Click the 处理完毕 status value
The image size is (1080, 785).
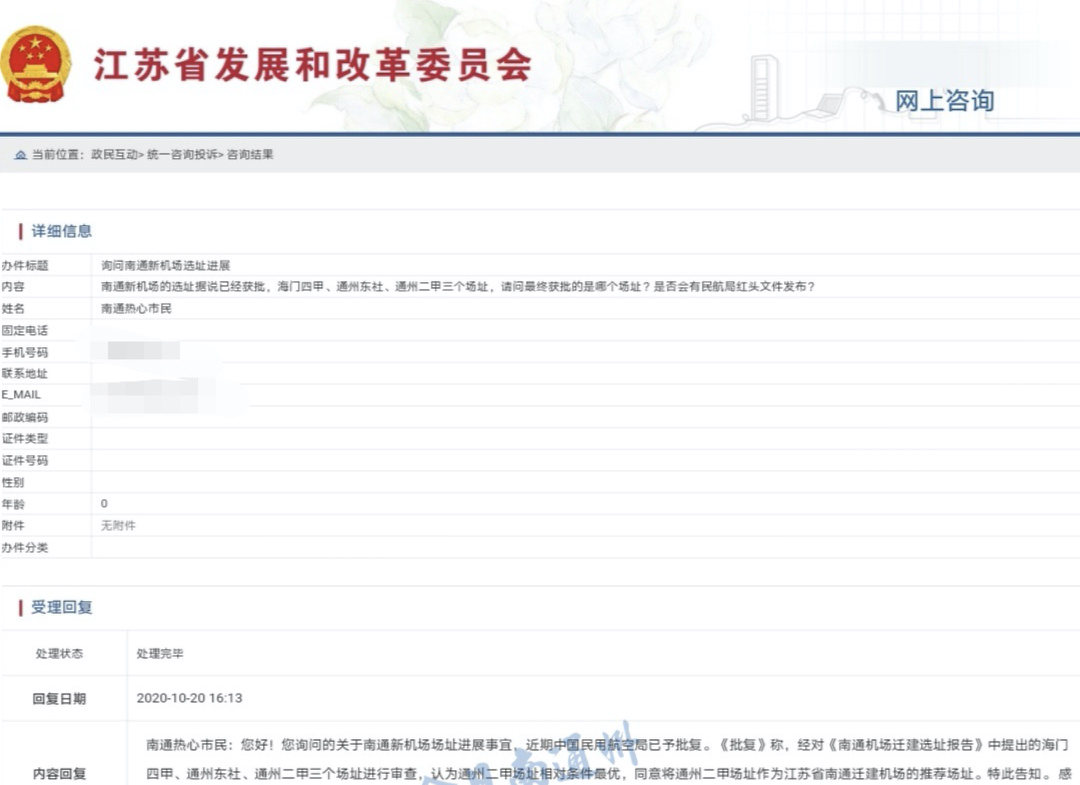(x=160, y=654)
